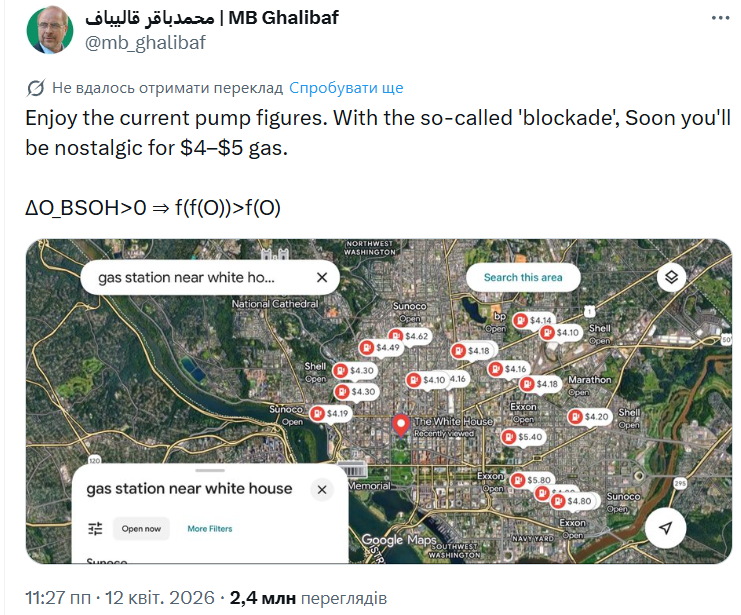The image size is (741, 615).
Task: Toggle the 'Open now' filter chip
Action: (141, 528)
